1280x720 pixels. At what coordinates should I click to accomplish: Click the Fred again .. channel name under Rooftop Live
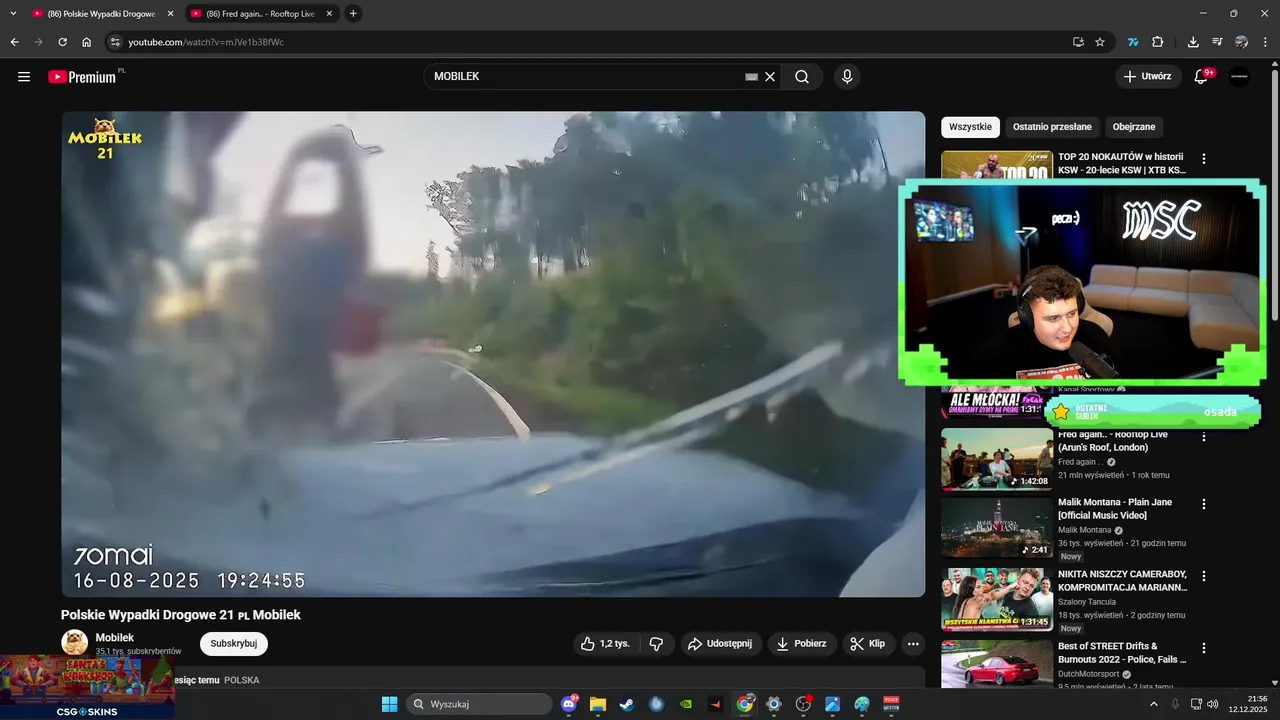(1080, 462)
